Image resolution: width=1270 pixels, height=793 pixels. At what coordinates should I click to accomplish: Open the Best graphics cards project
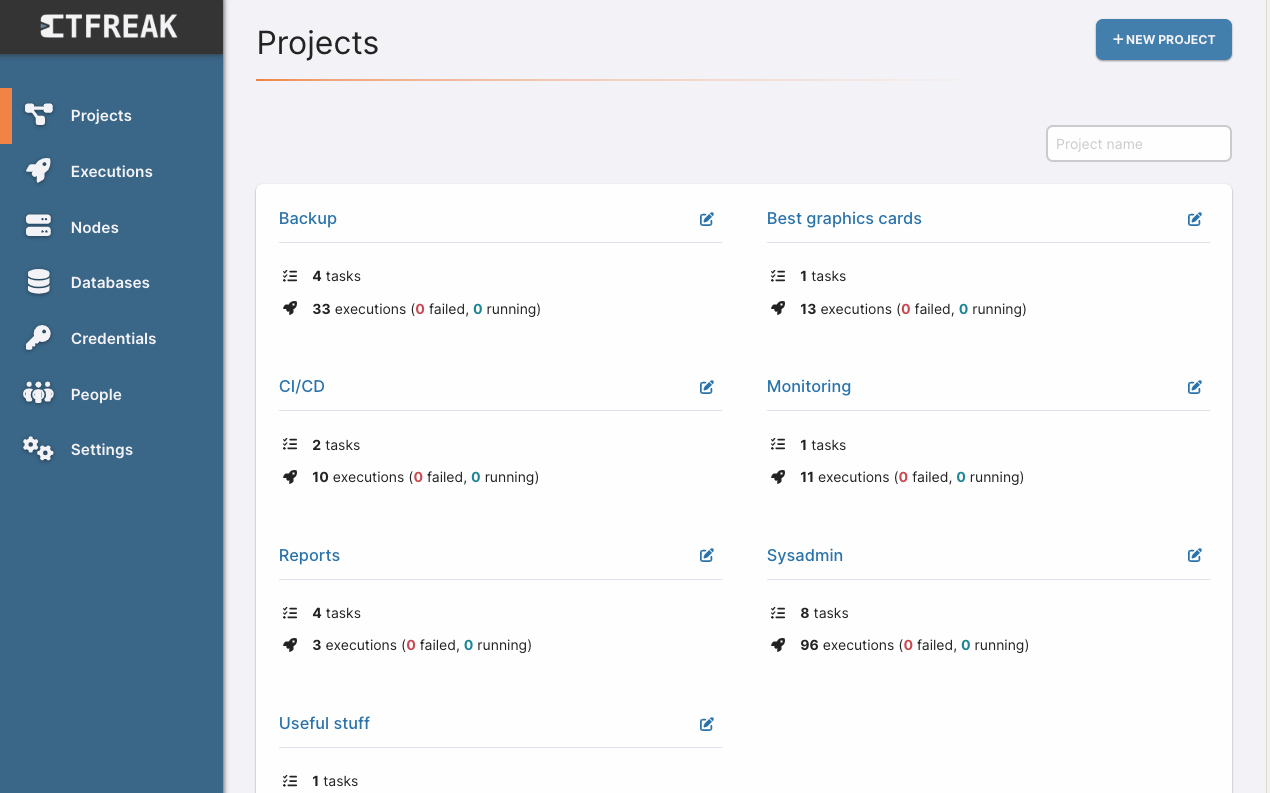click(844, 218)
